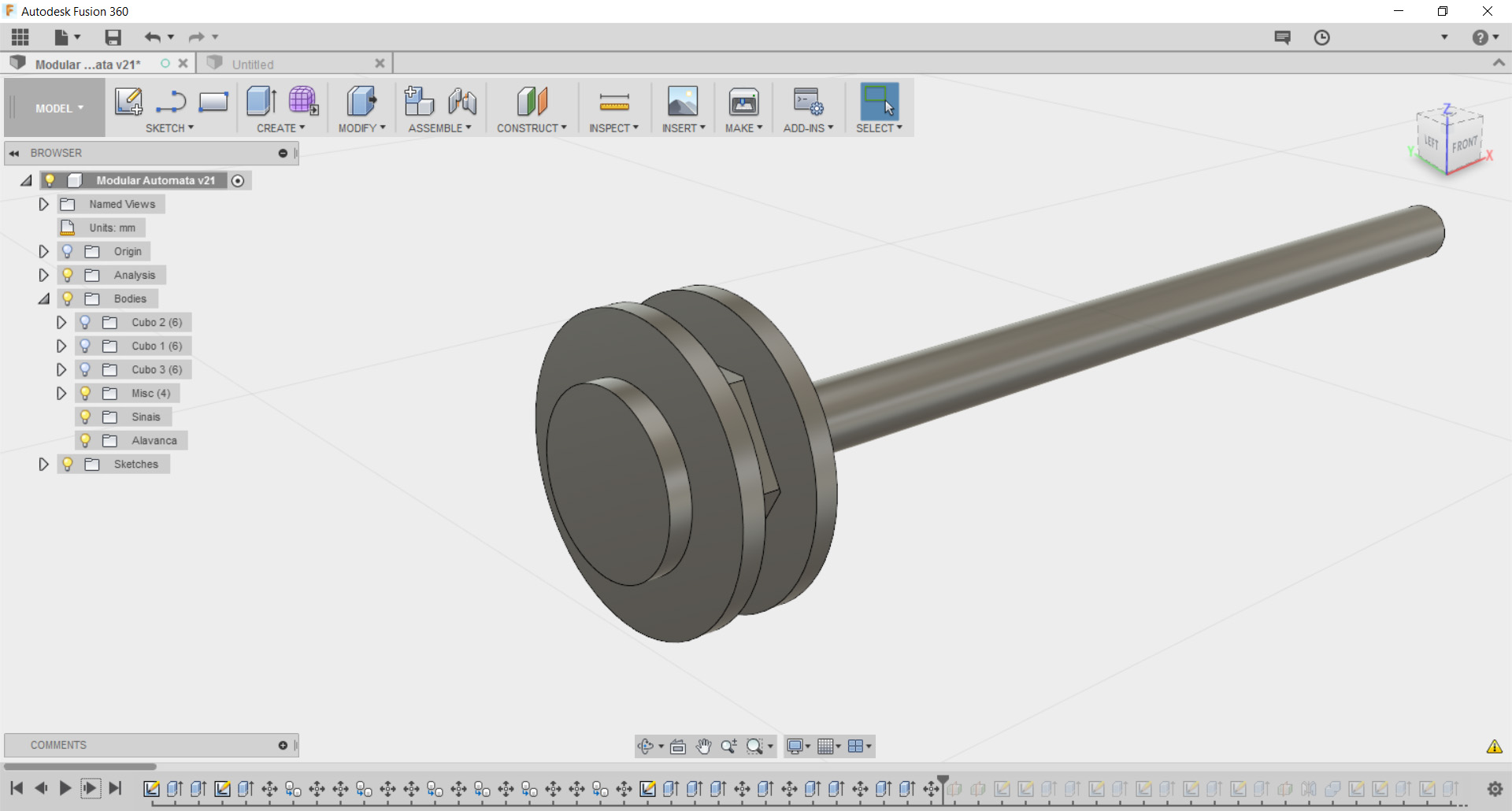Show the Cubo 3 (6) bodies

click(86, 369)
